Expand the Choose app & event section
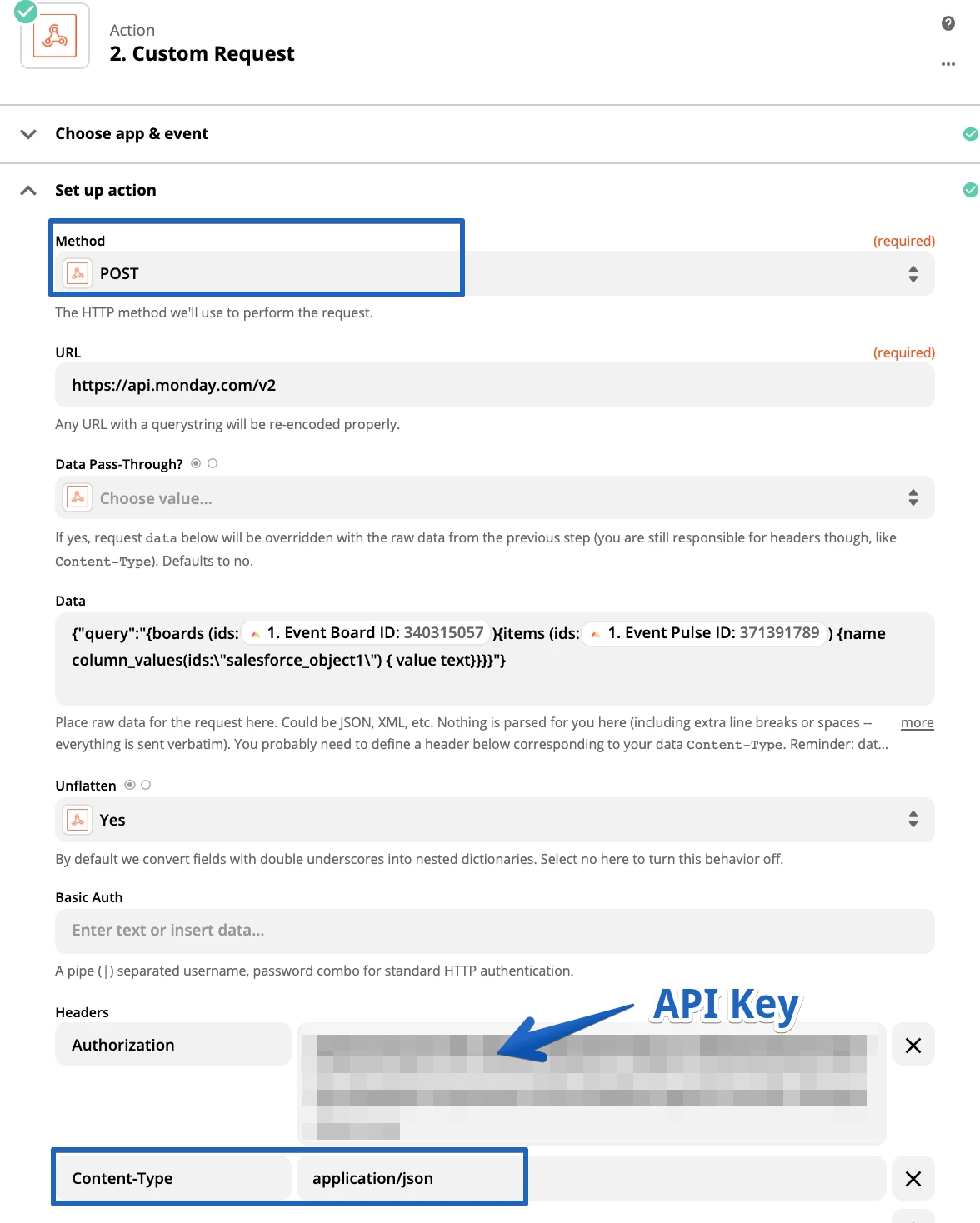This screenshot has height=1223, width=980. click(x=28, y=134)
